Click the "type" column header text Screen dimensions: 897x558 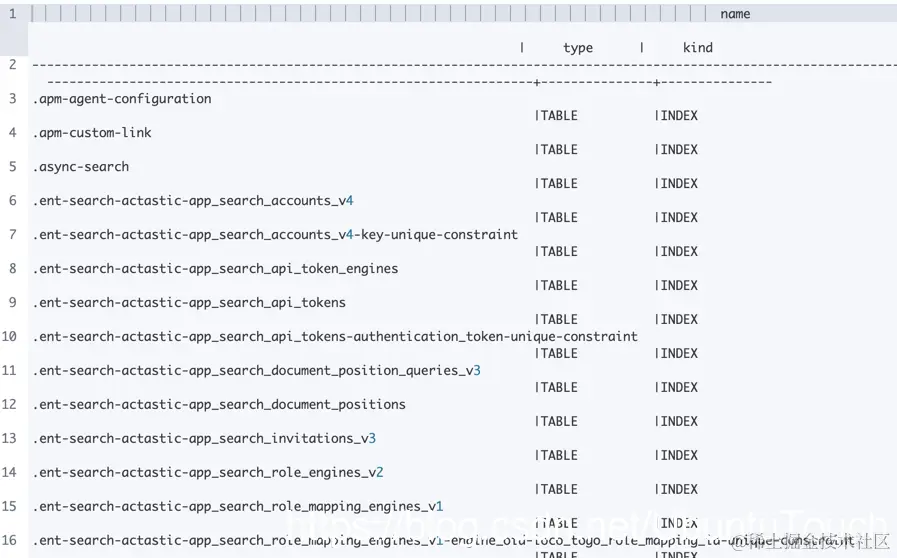click(x=578, y=48)
